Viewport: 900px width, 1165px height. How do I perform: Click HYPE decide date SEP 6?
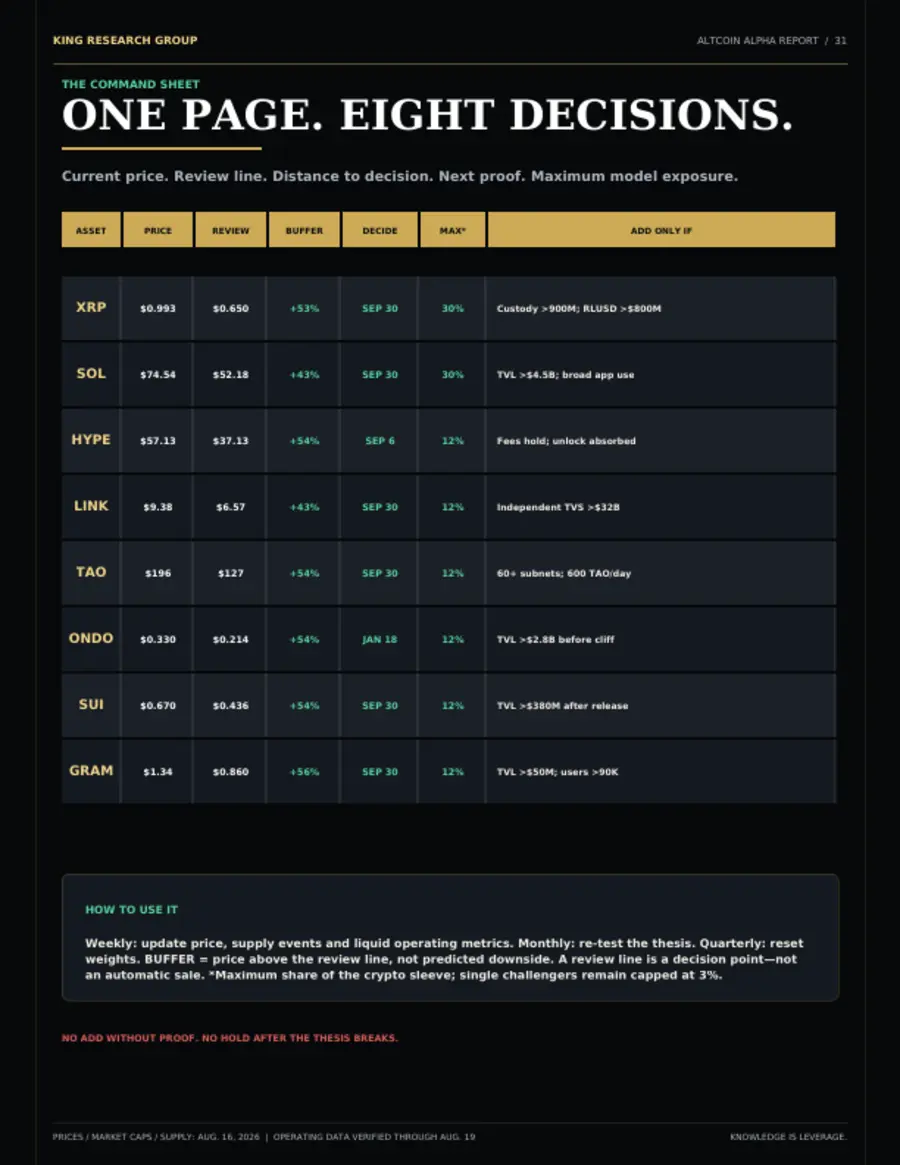coord(380,441)
